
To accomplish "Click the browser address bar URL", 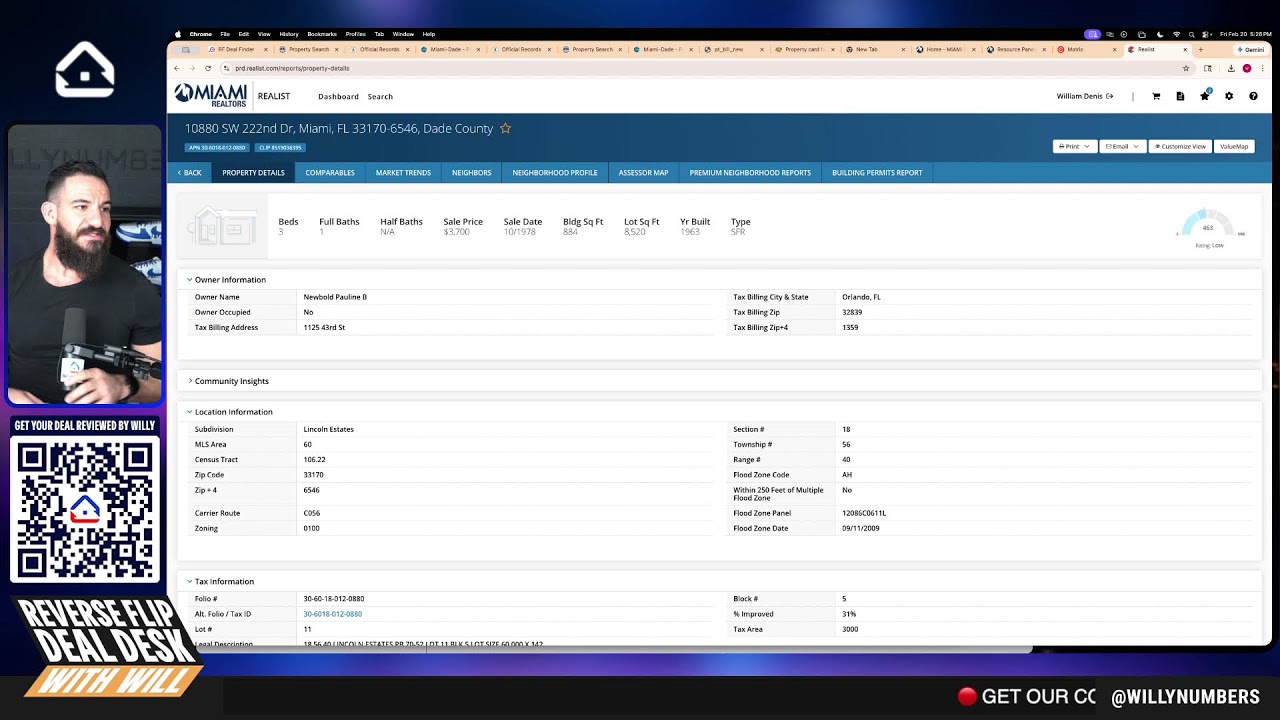I will pos(292,68).
